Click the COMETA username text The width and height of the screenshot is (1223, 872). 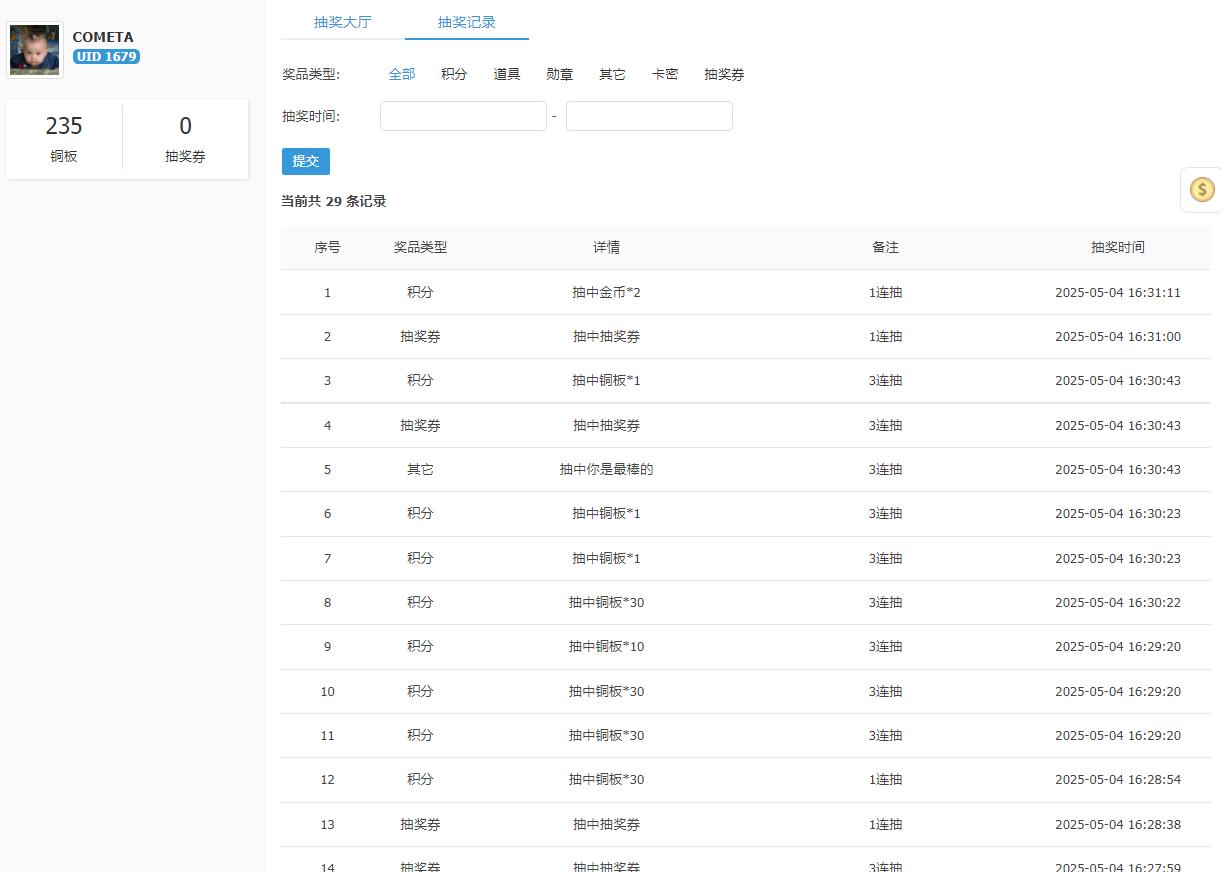102,36
